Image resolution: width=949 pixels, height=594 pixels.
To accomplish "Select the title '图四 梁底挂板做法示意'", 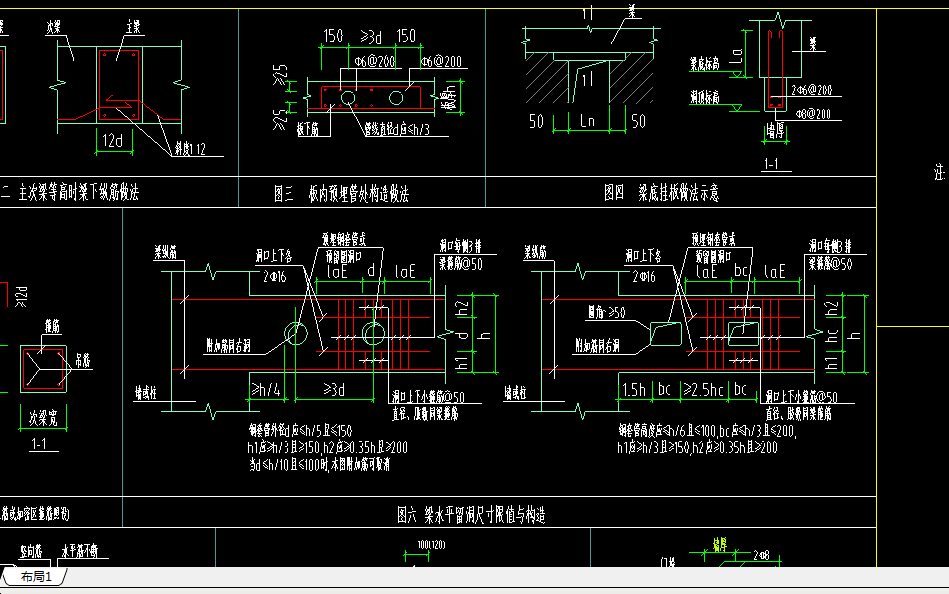I will pyautogui.click(x=662, y=193).
